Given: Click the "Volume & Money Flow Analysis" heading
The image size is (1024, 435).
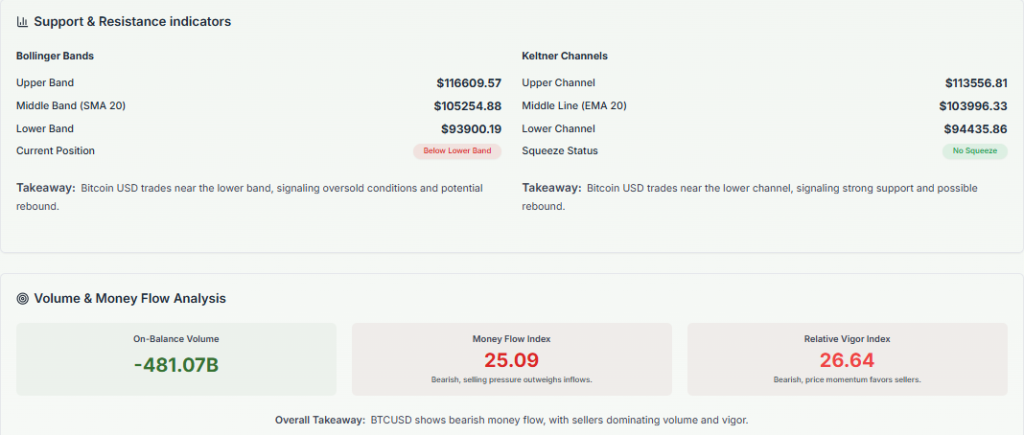Looking at the screenshot, I should [130, 298].
